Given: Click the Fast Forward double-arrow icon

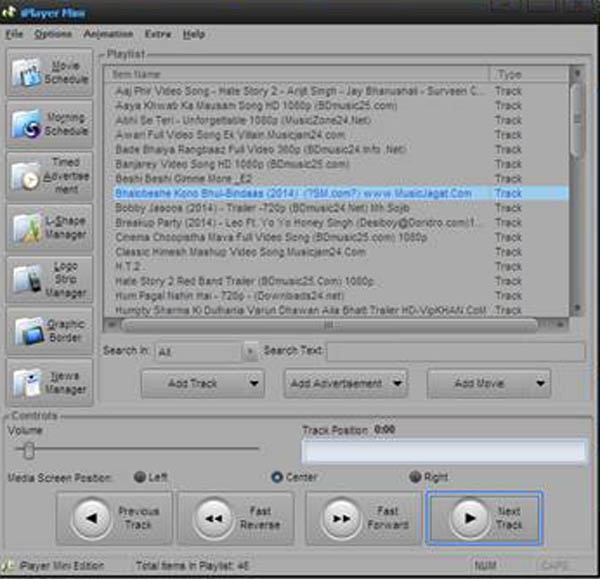Looking at the screenshot, I should [x=341, y=519].
